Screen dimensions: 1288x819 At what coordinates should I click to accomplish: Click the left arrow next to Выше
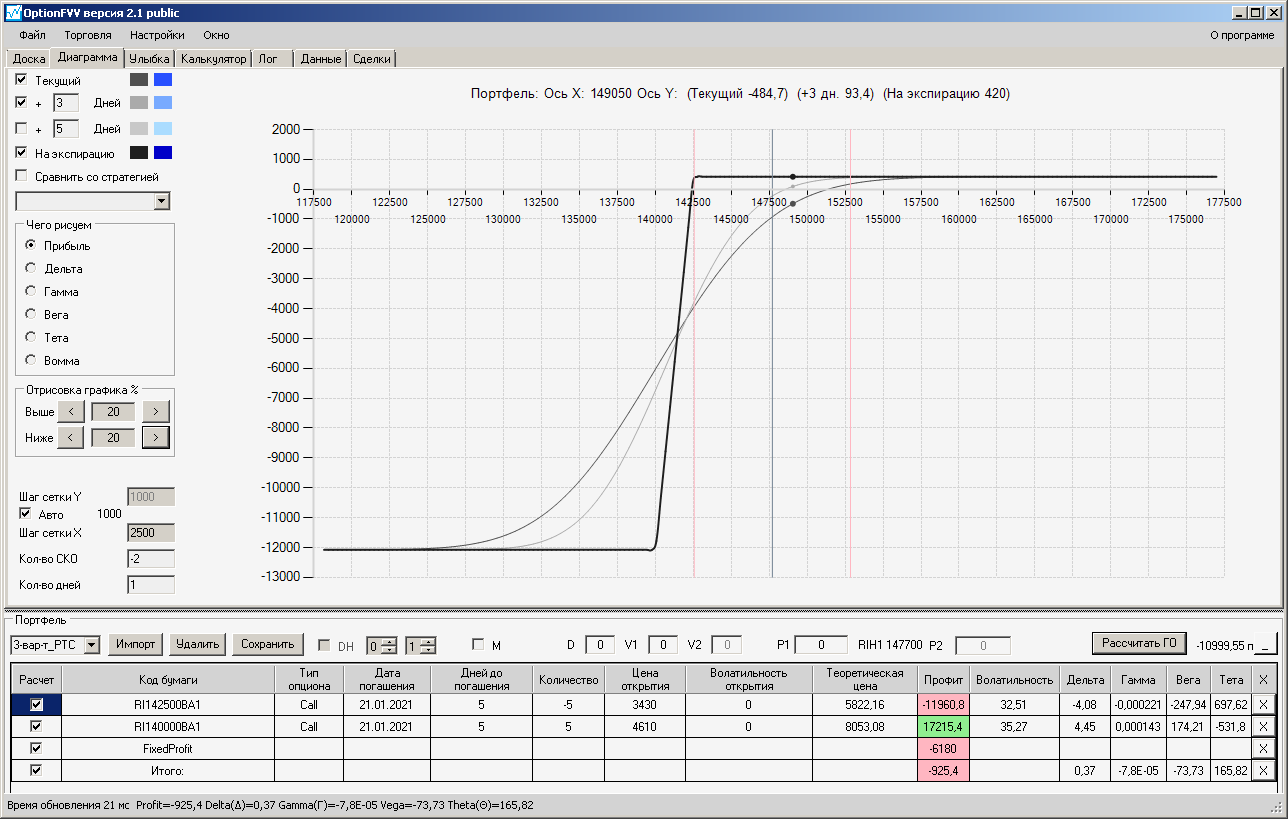pyautogui.click(x=70, y=411)
